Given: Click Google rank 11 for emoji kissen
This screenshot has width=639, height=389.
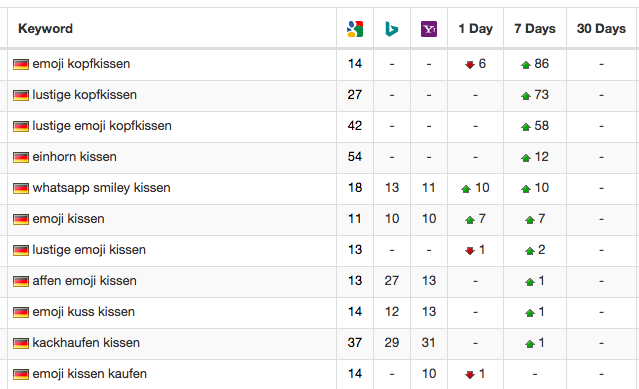Looking at the screenshot, I should pyautogui.click(x=355, y=219).
